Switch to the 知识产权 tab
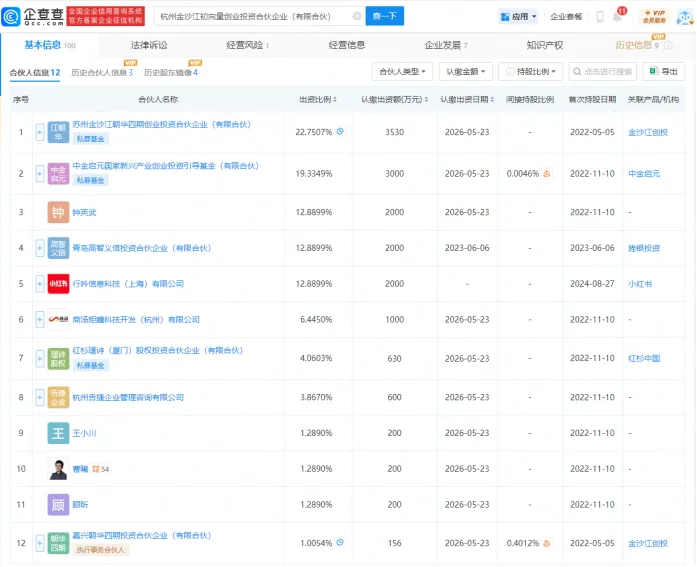The height and width of the screenshot is (567, 697). click(x=545, y=45)
